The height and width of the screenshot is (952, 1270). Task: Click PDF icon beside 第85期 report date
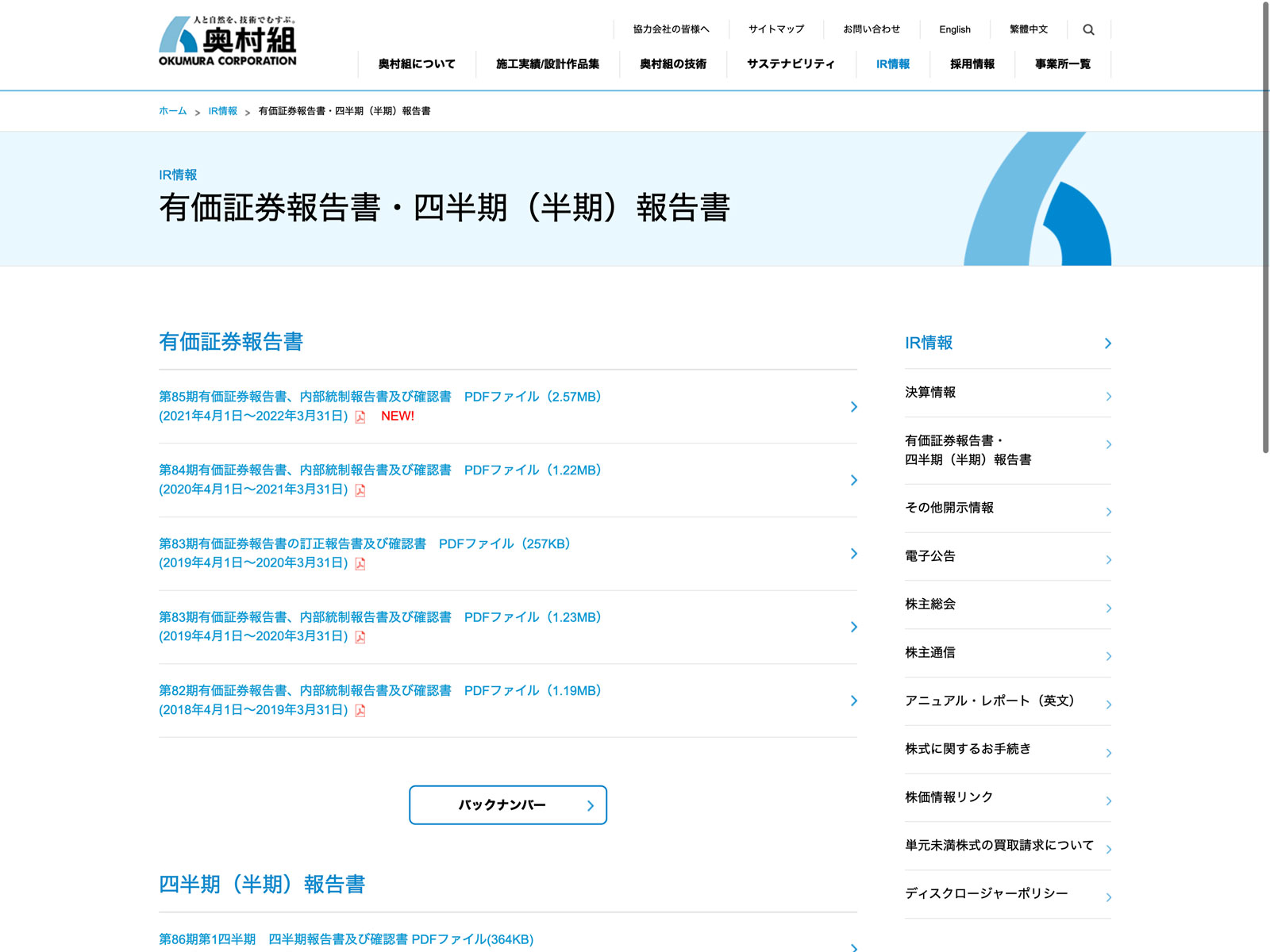click(360, 417)
